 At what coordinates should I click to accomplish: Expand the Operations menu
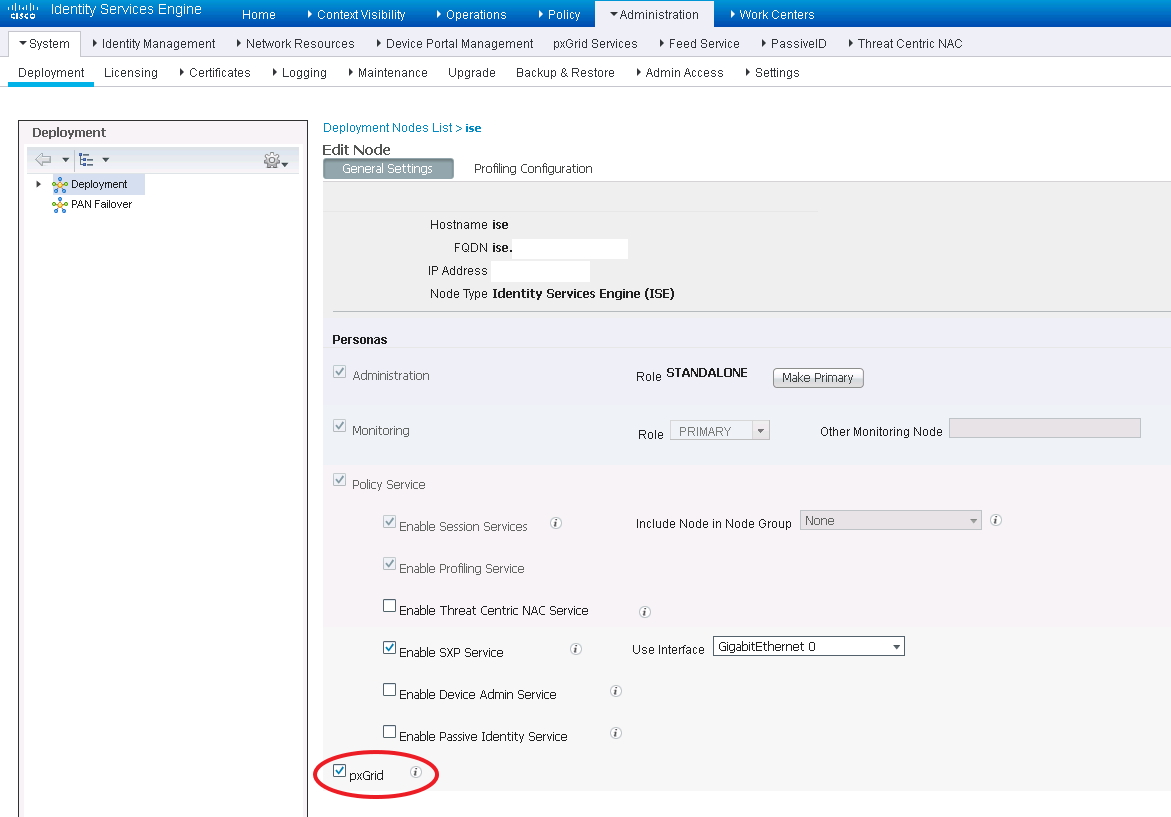(x=471, y=14)
